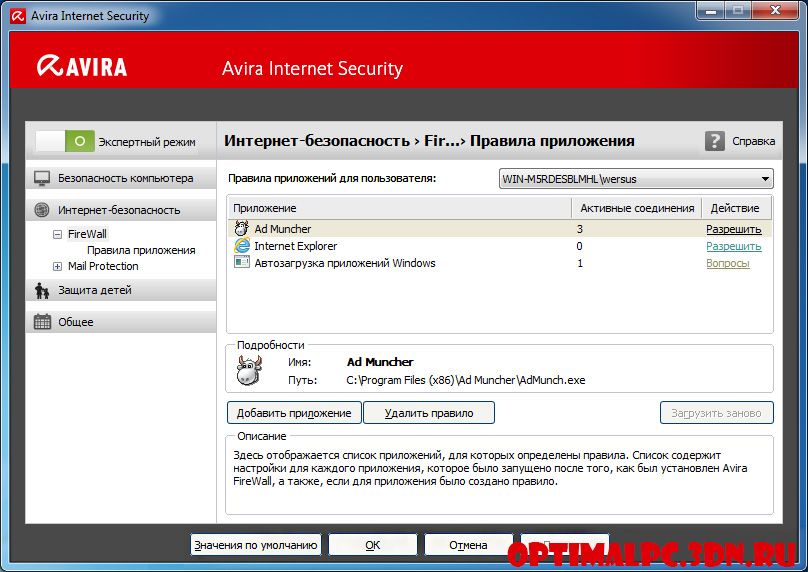Image resolution: width=808 pixels, height=572 pixels.
Task: Click the Ad Muncher cow icon in the list
Action: [241, 228]
